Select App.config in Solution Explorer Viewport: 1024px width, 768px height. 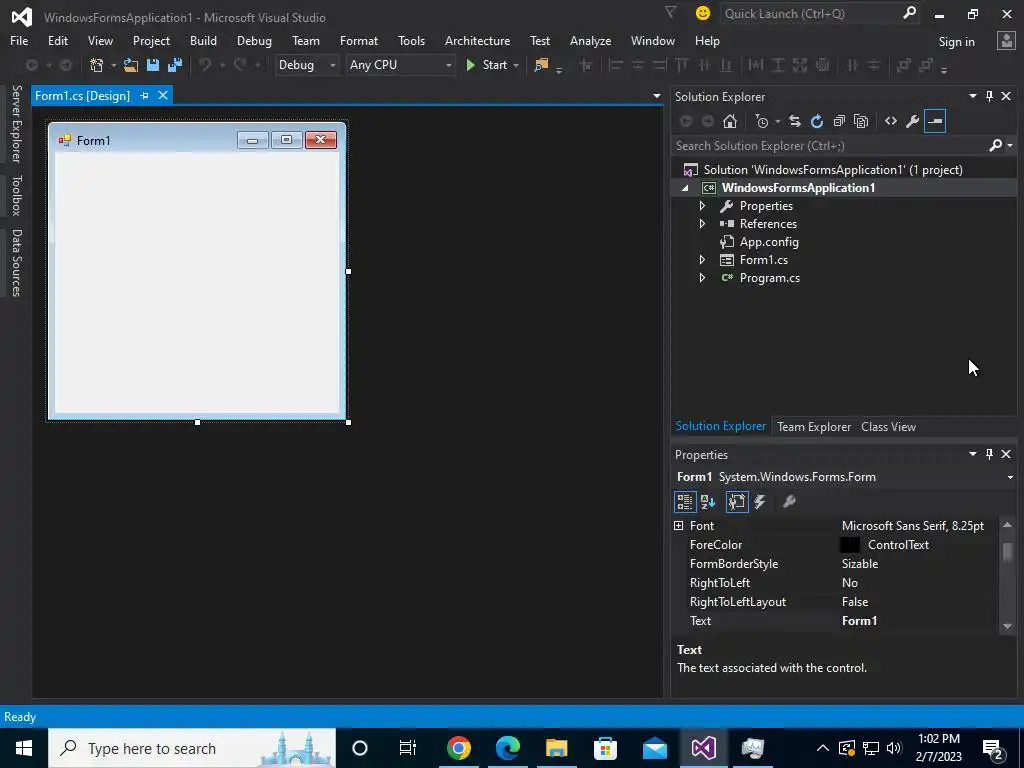[x=769, y=242]
